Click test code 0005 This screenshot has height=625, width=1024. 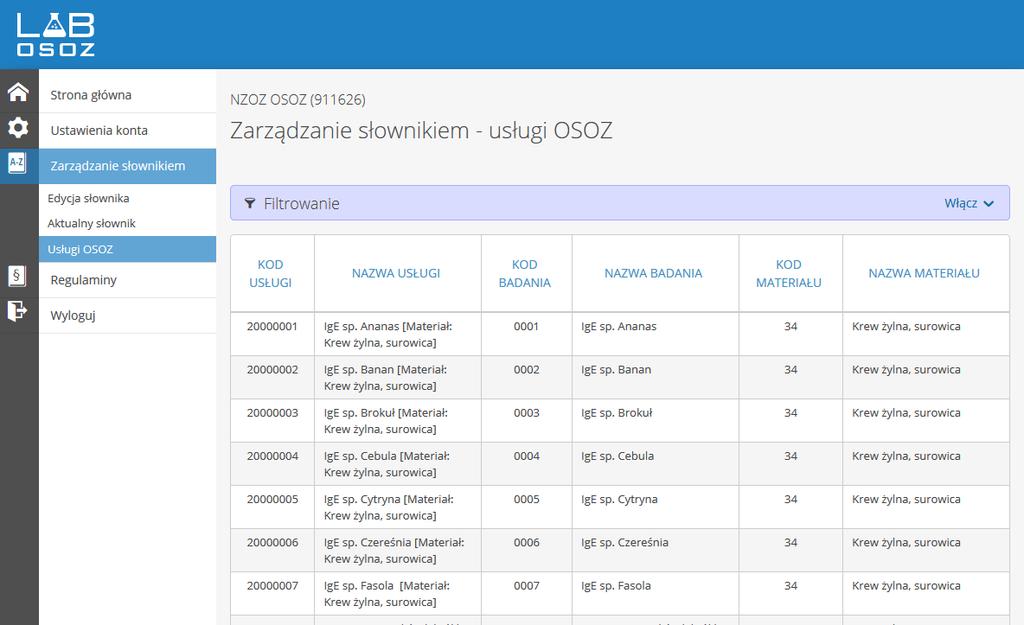[x=526, y=499]
